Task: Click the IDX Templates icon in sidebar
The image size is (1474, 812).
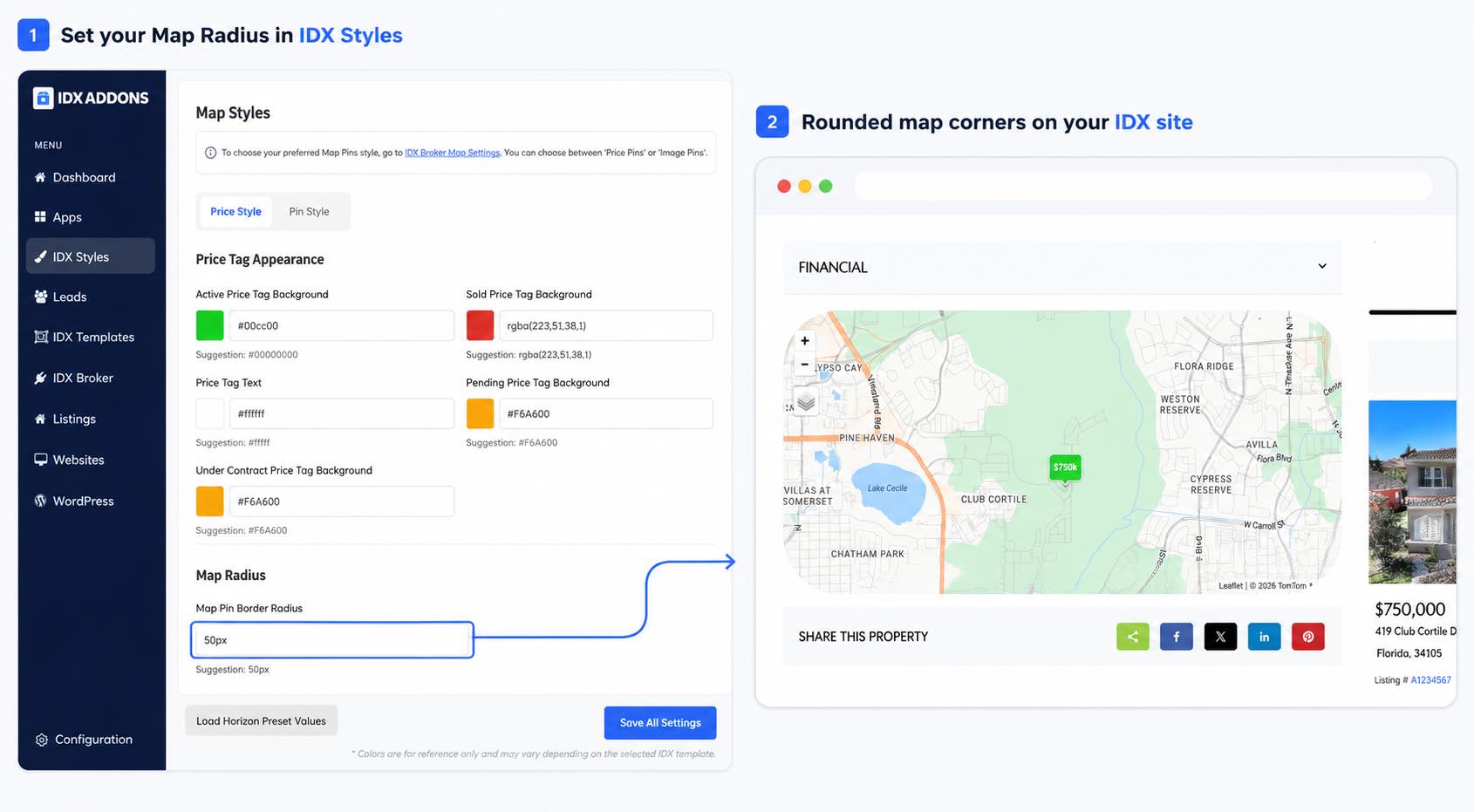Action: pyautogui.click(x=40, y=337)
